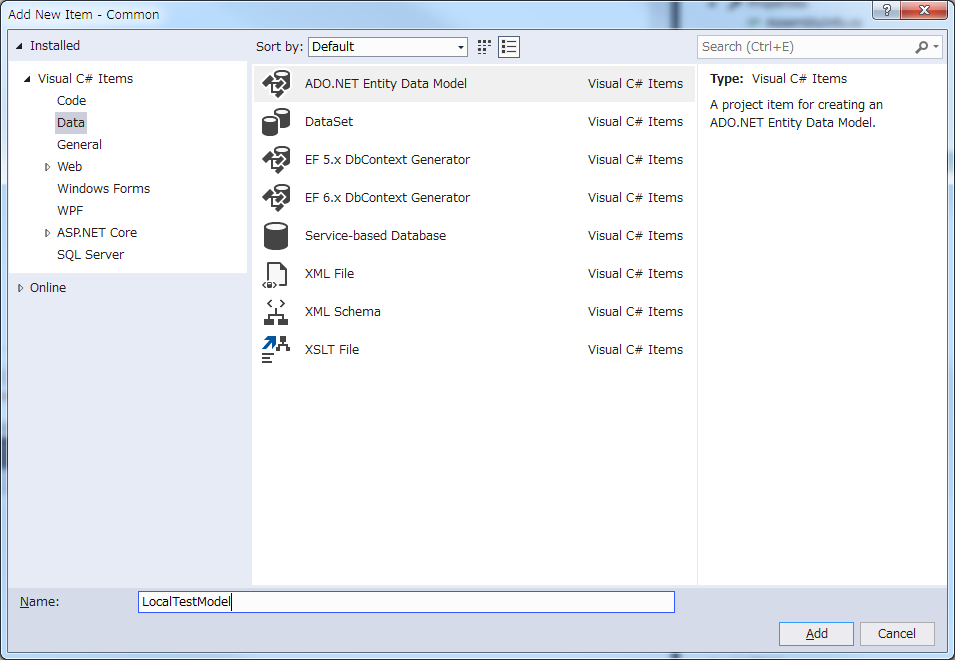
Task: Click the "XSLT File" item name
Action: pyautogui.click(x=332, y=349)
